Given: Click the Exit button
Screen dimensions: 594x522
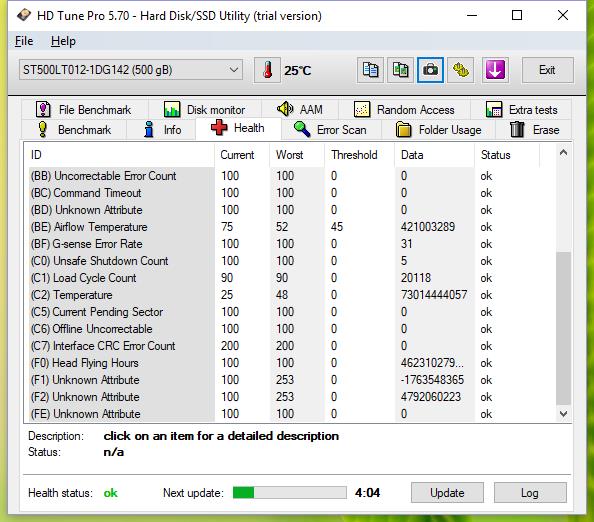Looking at the screenshot, I should (x=547, y=70).
